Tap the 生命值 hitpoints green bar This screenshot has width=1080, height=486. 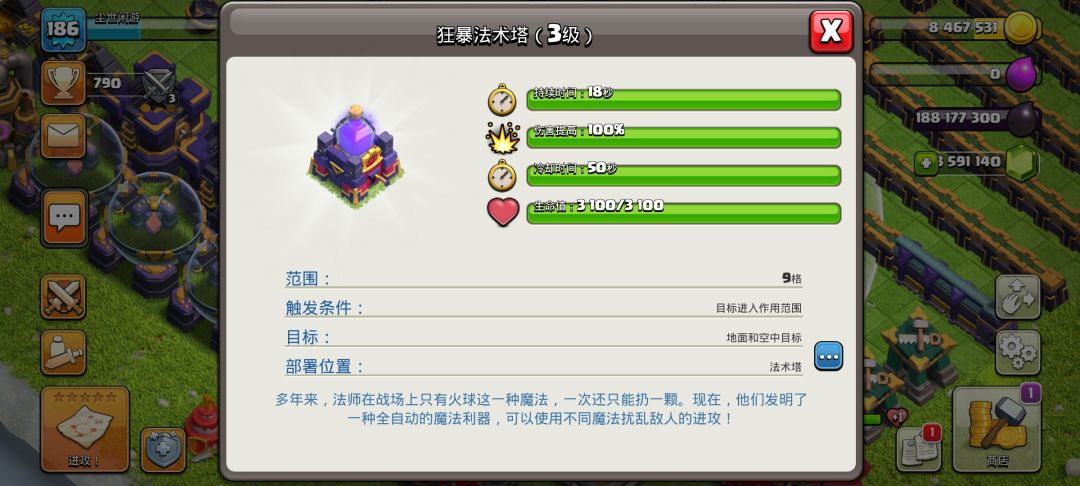(683, 213)
